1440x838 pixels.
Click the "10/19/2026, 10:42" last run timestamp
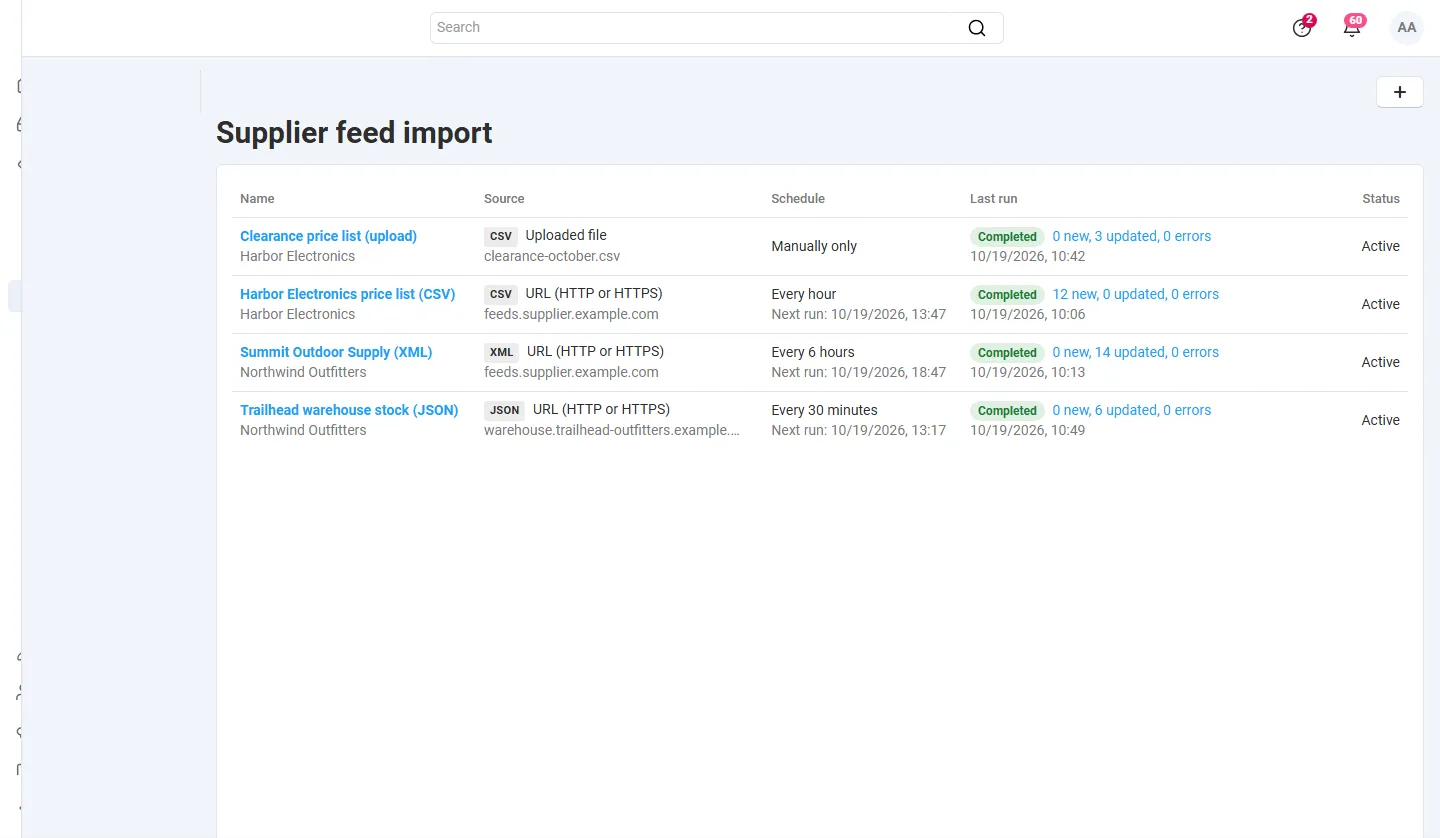1027,256
